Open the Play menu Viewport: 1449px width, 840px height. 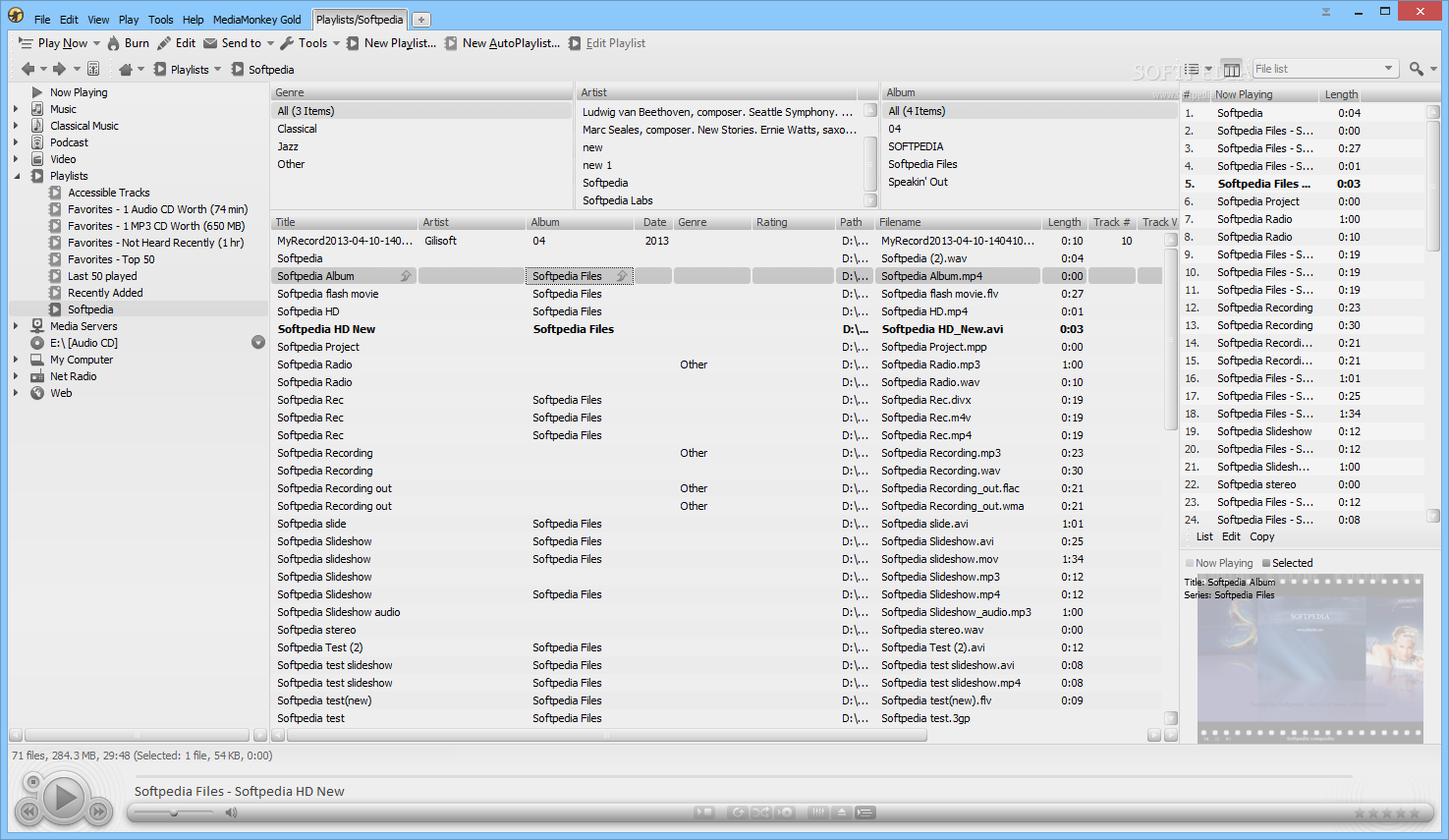coord(129,20)
